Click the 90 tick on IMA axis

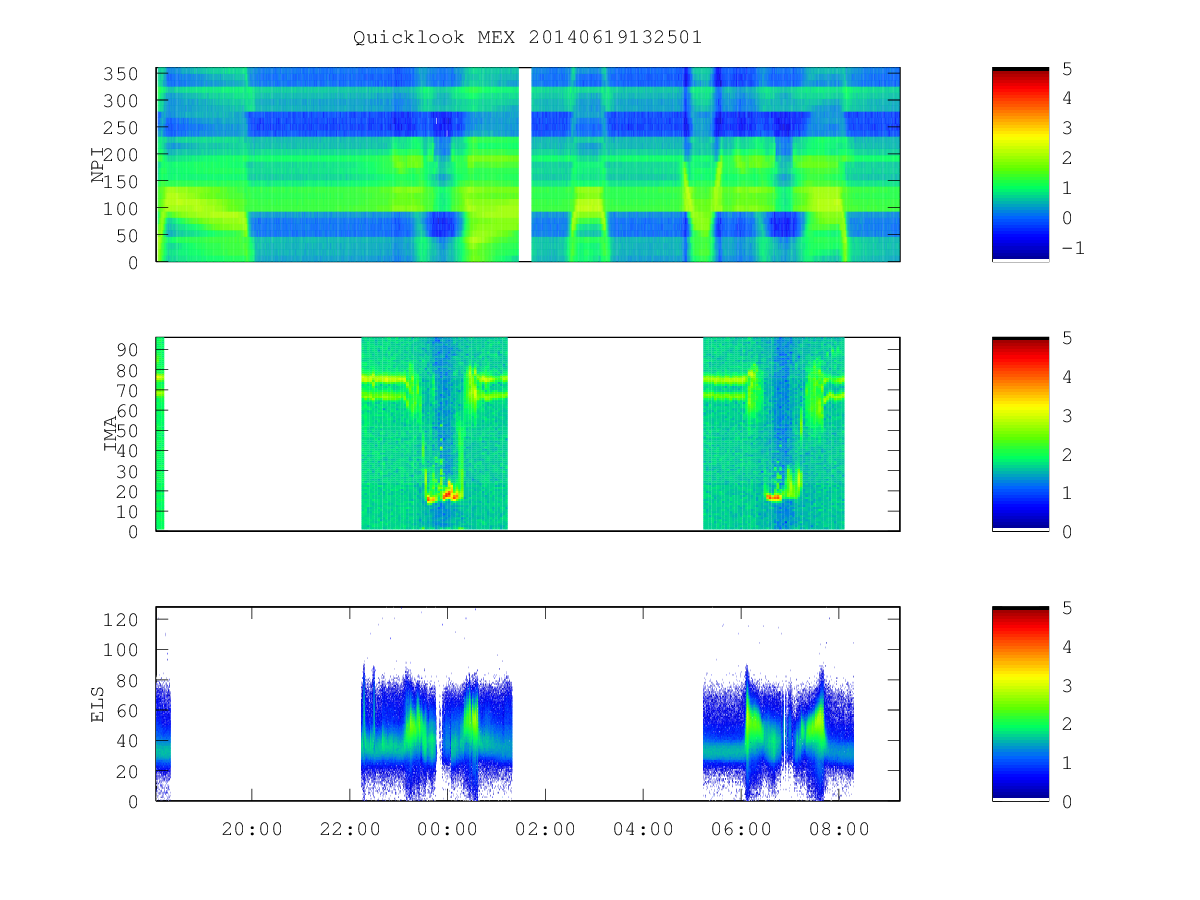(129, 349)
